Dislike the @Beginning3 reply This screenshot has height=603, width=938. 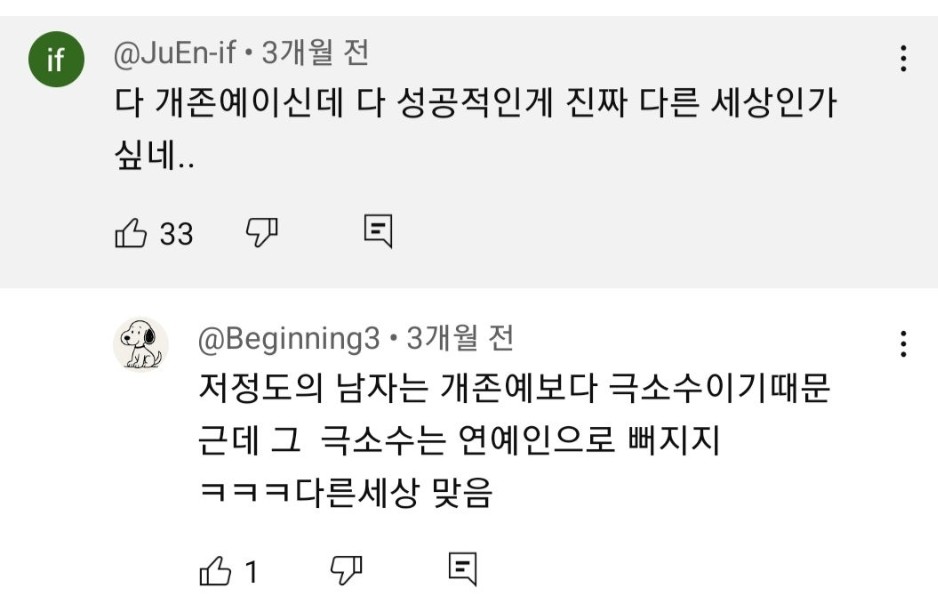click(x=345, y=570)
